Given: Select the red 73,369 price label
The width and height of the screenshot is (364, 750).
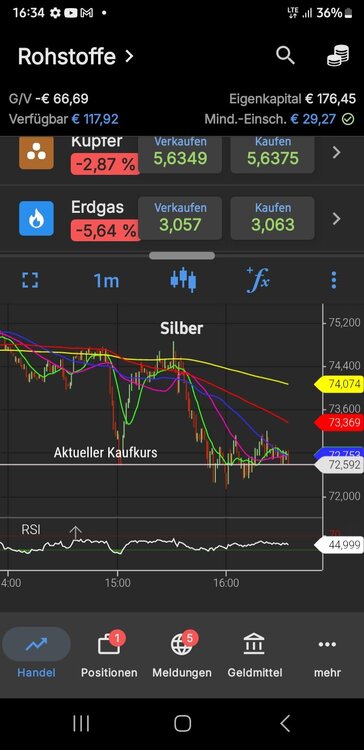Looking at the screenshot, I should pos(339,422).
